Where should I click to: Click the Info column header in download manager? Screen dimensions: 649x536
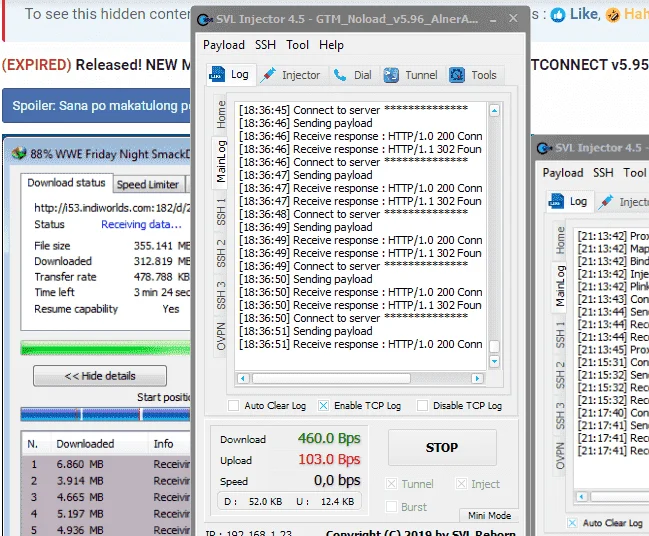point(163,444)
